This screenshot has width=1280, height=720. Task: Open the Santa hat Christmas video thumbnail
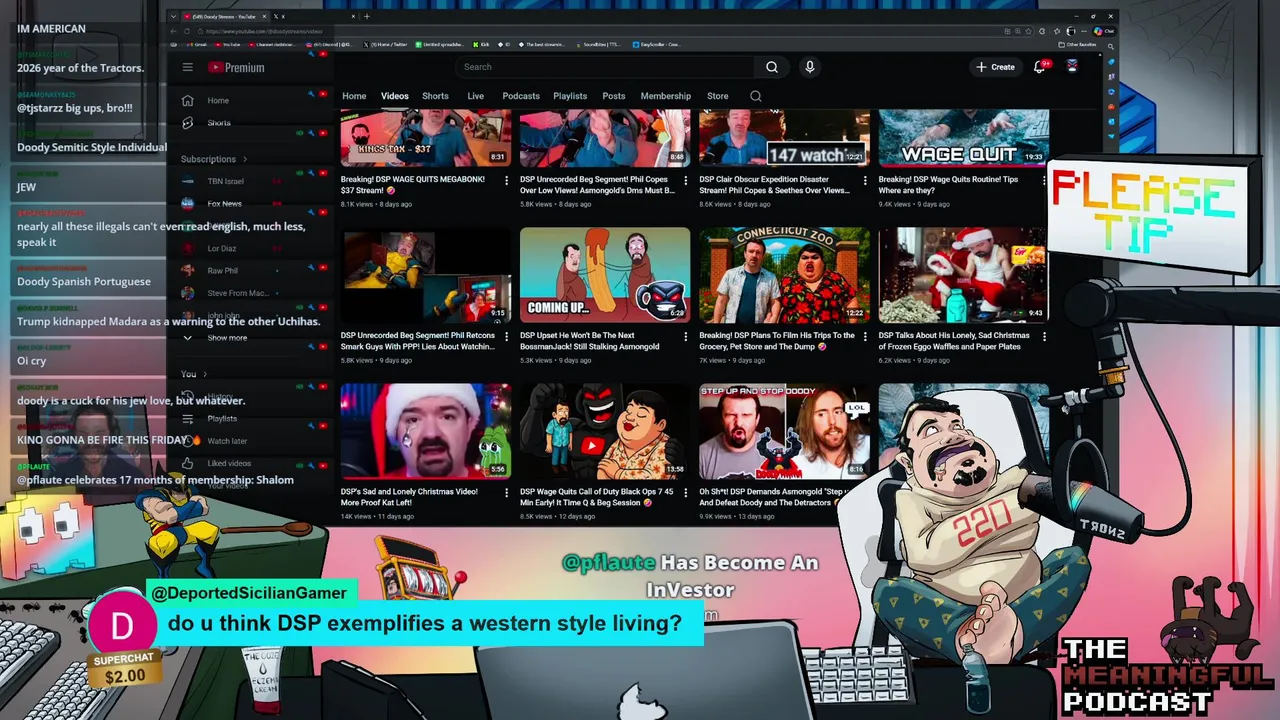tap(426, 431)
